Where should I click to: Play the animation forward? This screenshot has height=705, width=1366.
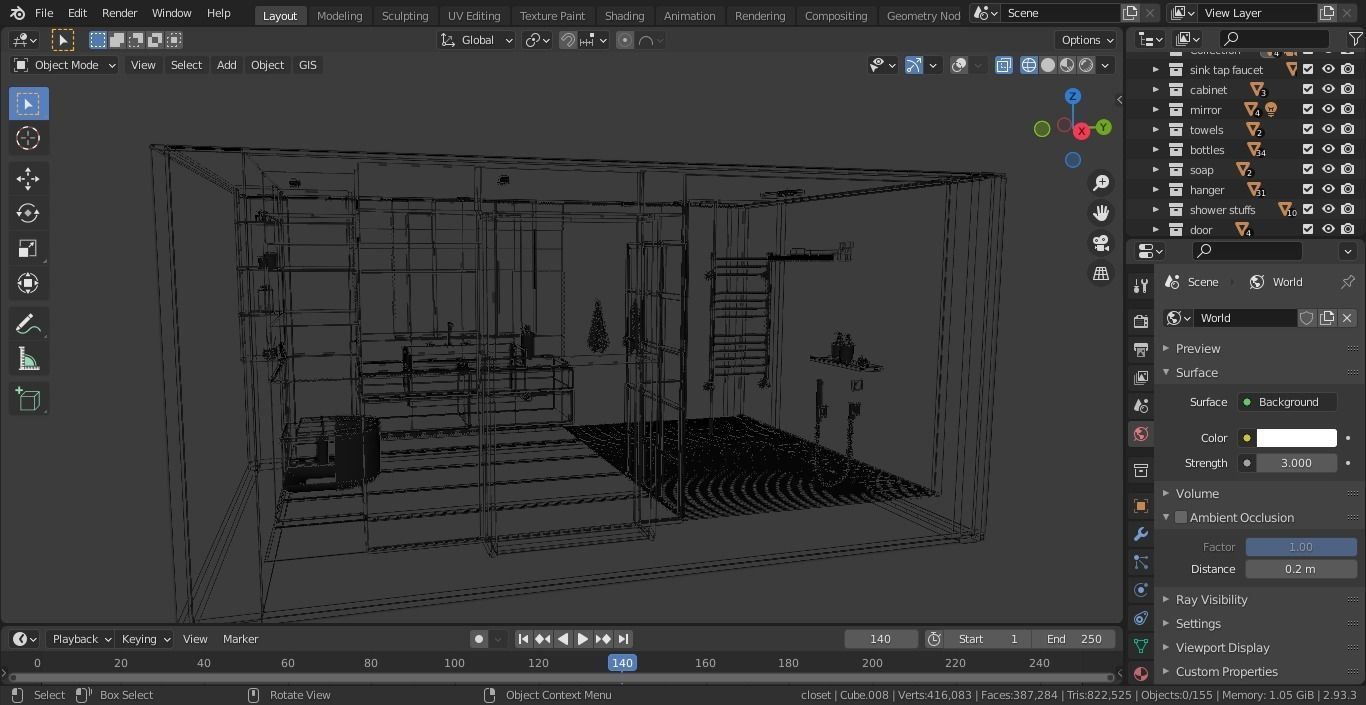pyautogui.click(x=582, y=639)
